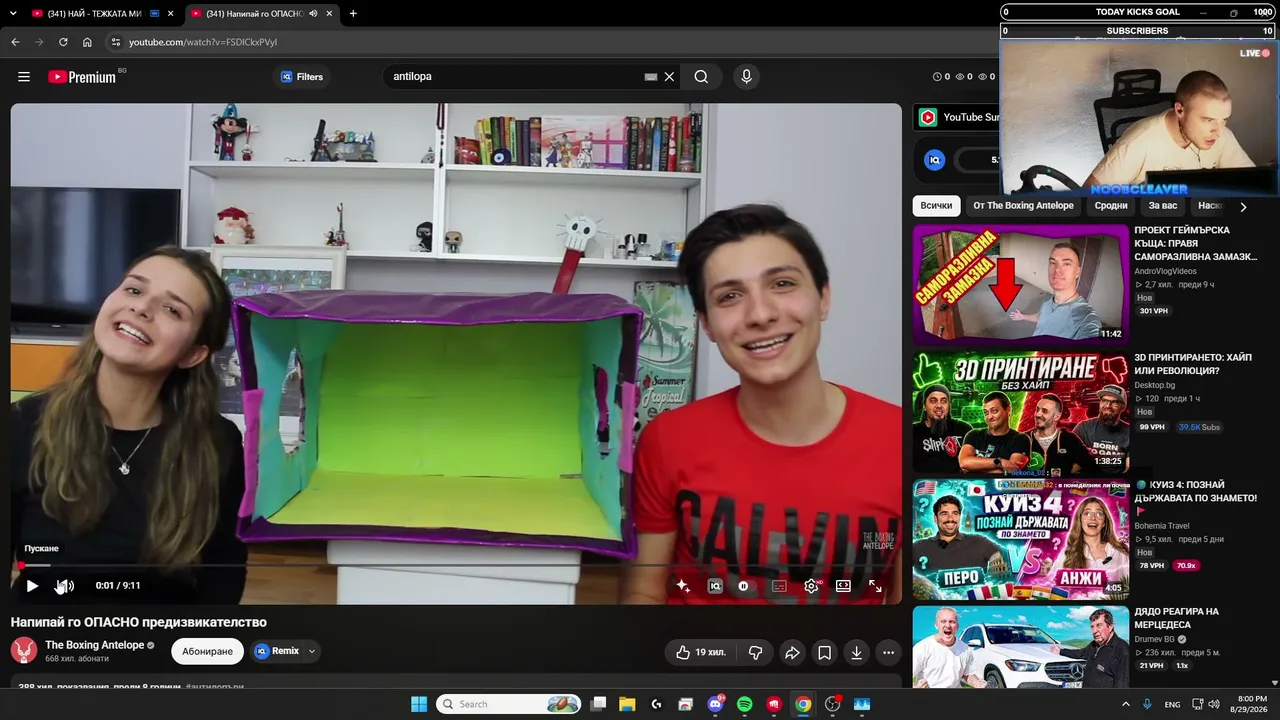Open the 3D ПРИНТИРАНЕ video thumbnail
The height and width of the screenshot is (720, 1280).
pyautogui.click(x=1020, y=412)
